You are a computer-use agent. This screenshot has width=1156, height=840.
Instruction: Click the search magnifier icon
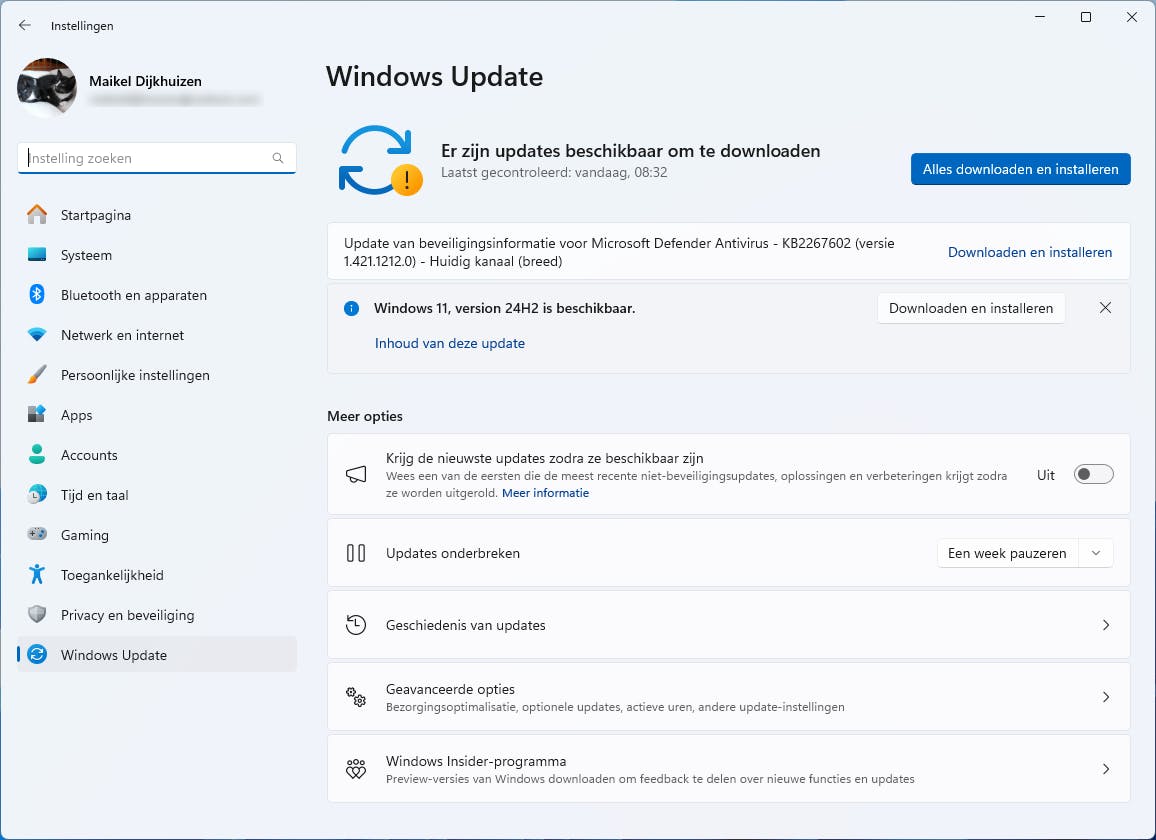click(278, 158)
